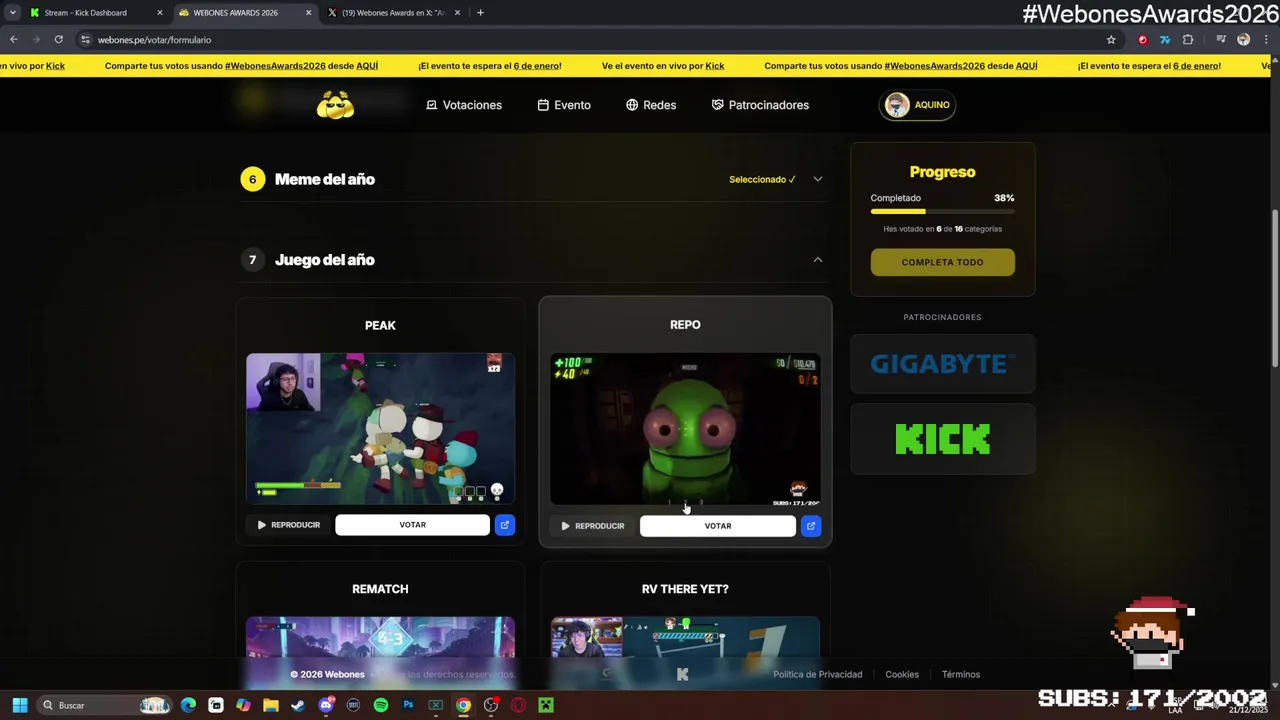Open Discord from taskbar
The height and width of the screenshot is (720, 1280).
325,705
